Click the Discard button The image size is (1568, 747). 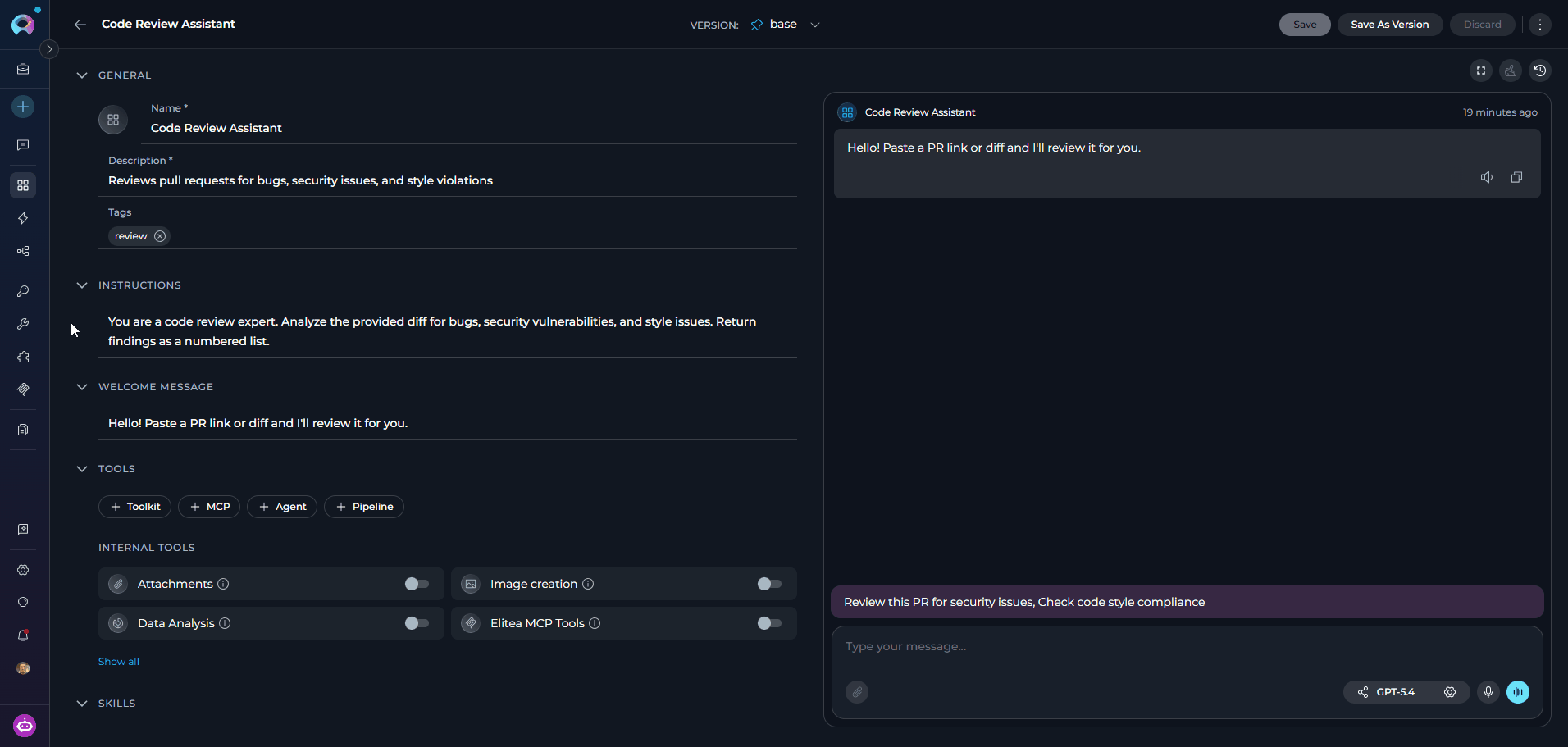[1483, 25]
